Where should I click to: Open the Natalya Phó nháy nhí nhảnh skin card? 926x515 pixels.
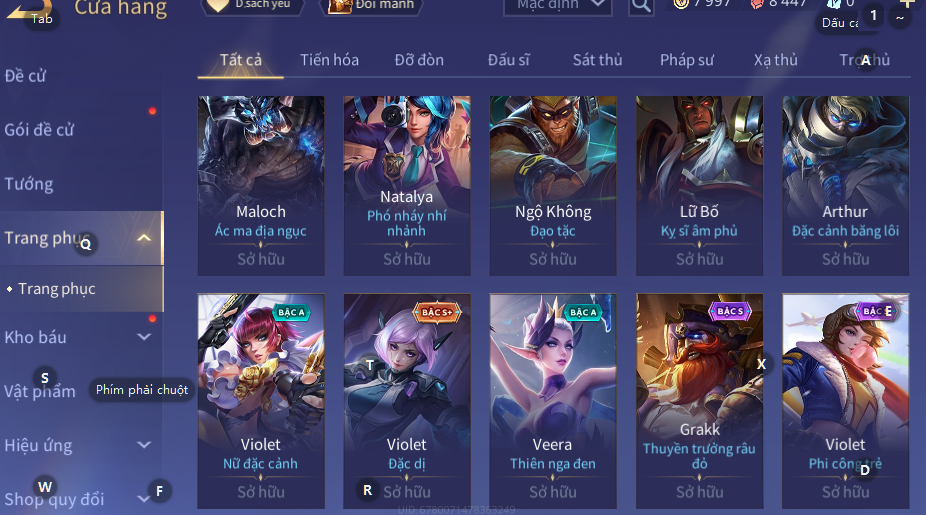click(407, 185)
